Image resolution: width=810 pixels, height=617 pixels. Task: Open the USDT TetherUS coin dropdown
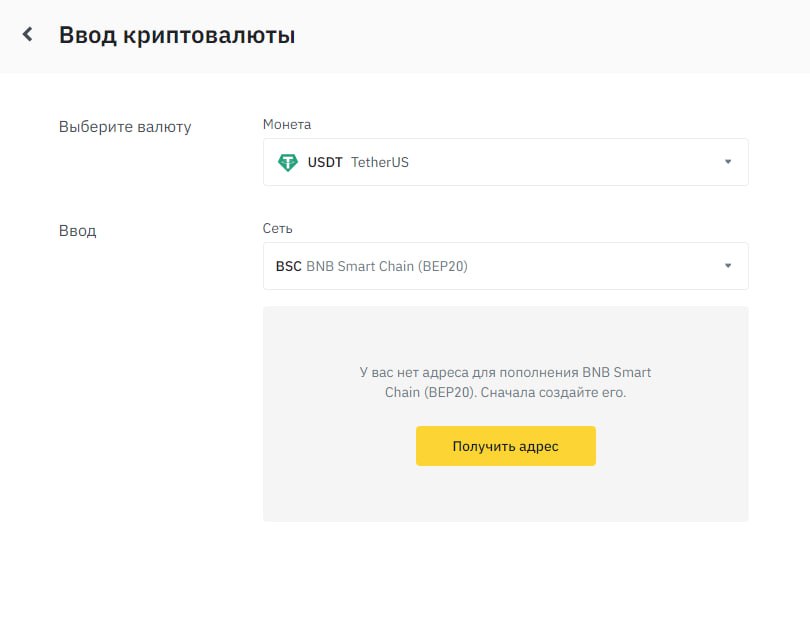[505, 162]
